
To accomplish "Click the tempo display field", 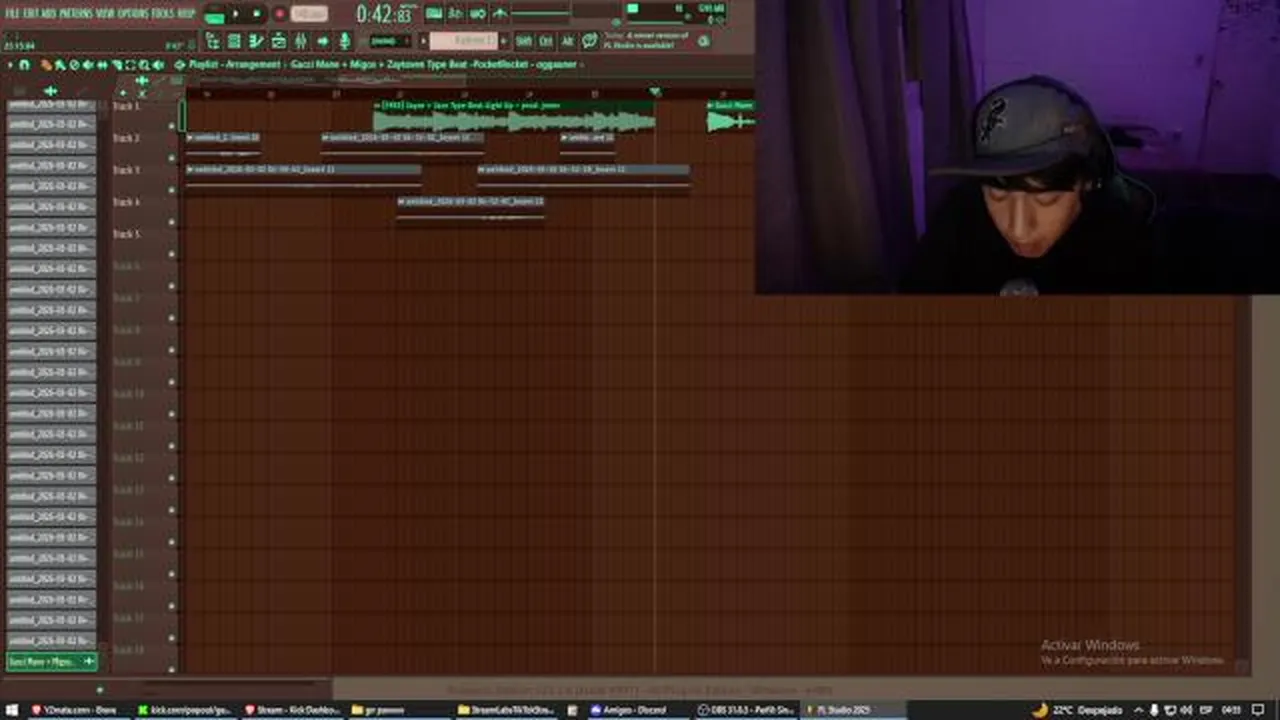I will coord(309,15).
